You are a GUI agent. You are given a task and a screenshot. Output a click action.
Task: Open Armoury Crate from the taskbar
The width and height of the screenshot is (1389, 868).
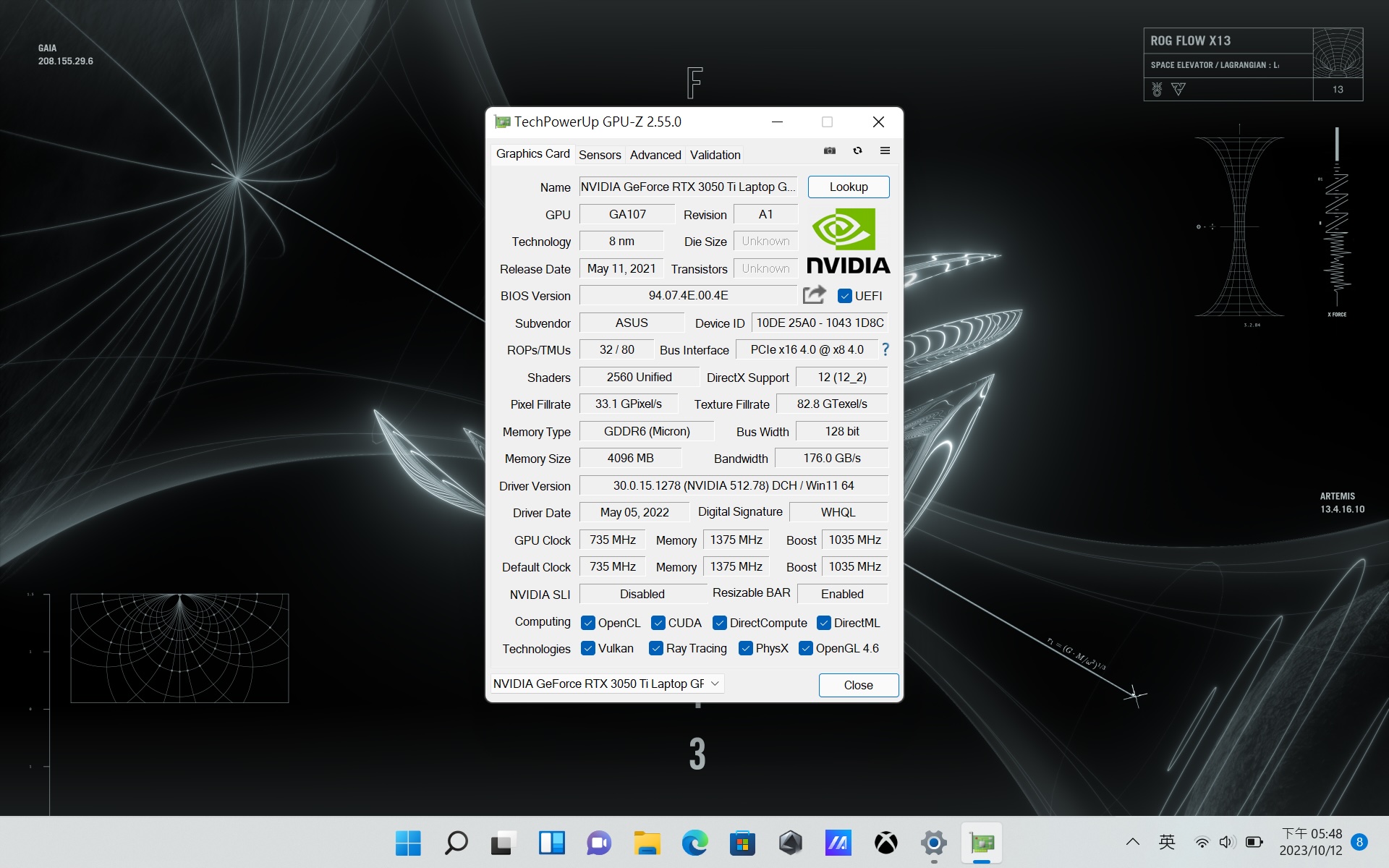click(790, 843)
